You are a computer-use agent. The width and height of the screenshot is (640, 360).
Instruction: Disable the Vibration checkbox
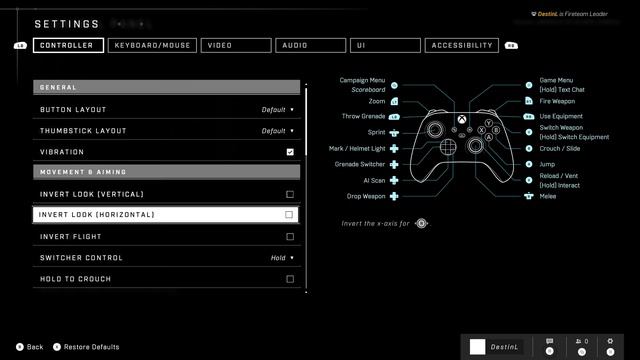tap(290, 152)
